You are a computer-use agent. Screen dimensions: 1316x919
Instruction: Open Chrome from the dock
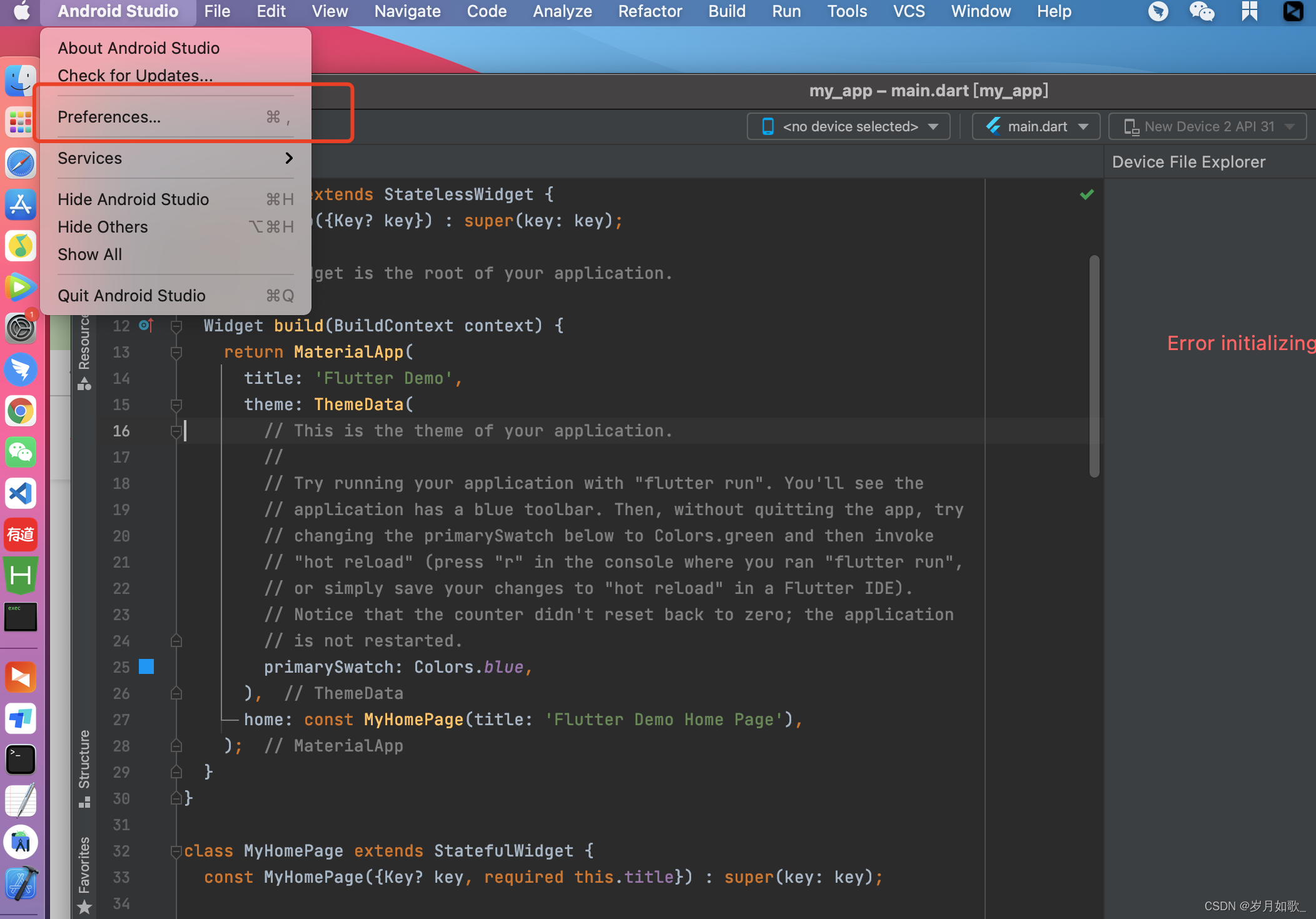[21, 411]
